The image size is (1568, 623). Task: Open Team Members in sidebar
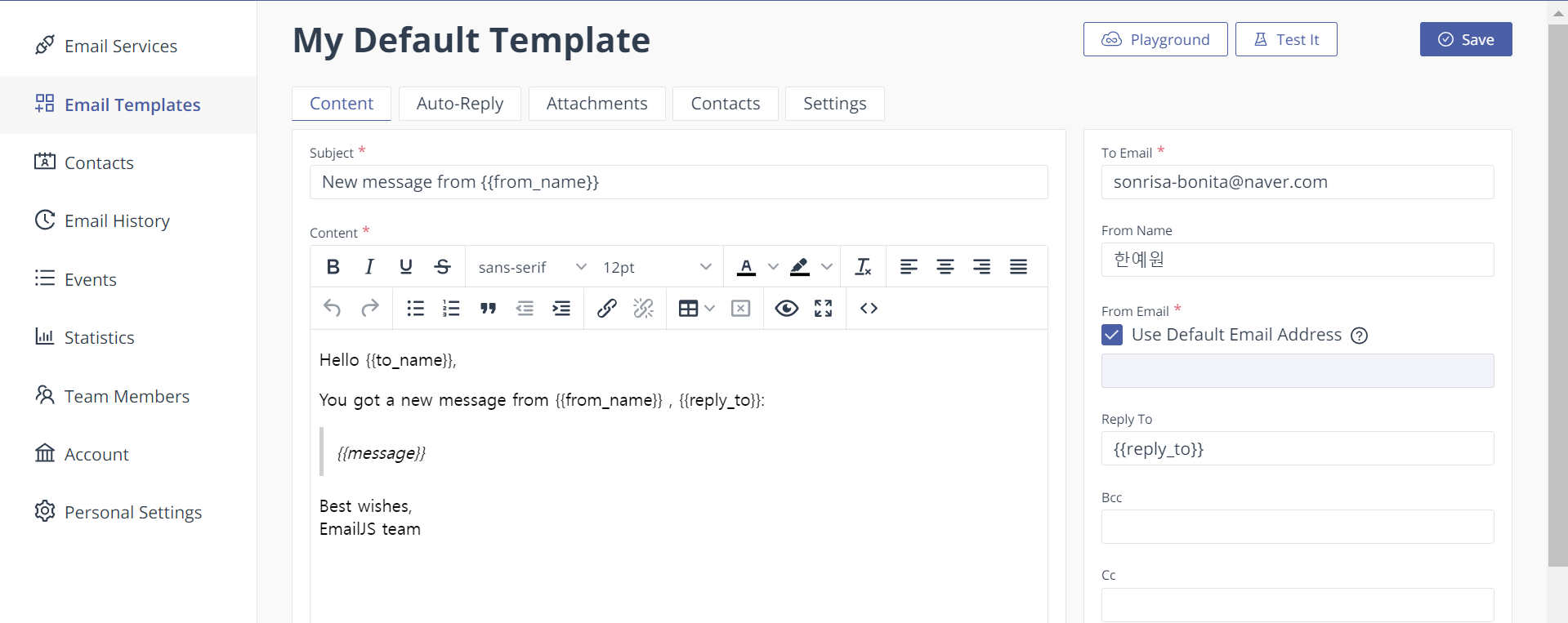[128, 396]
